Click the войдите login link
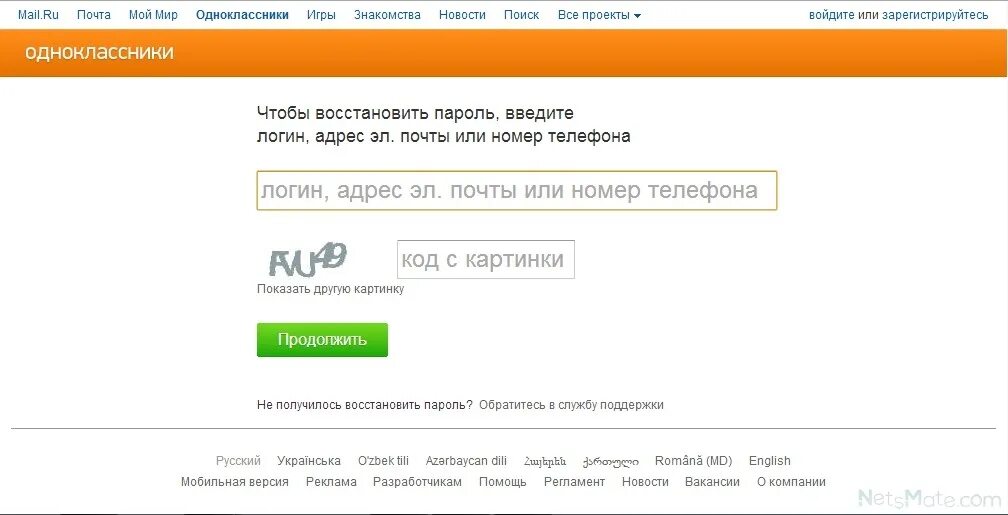This screenshot has height=515, width=1008. tap(831, 15)
